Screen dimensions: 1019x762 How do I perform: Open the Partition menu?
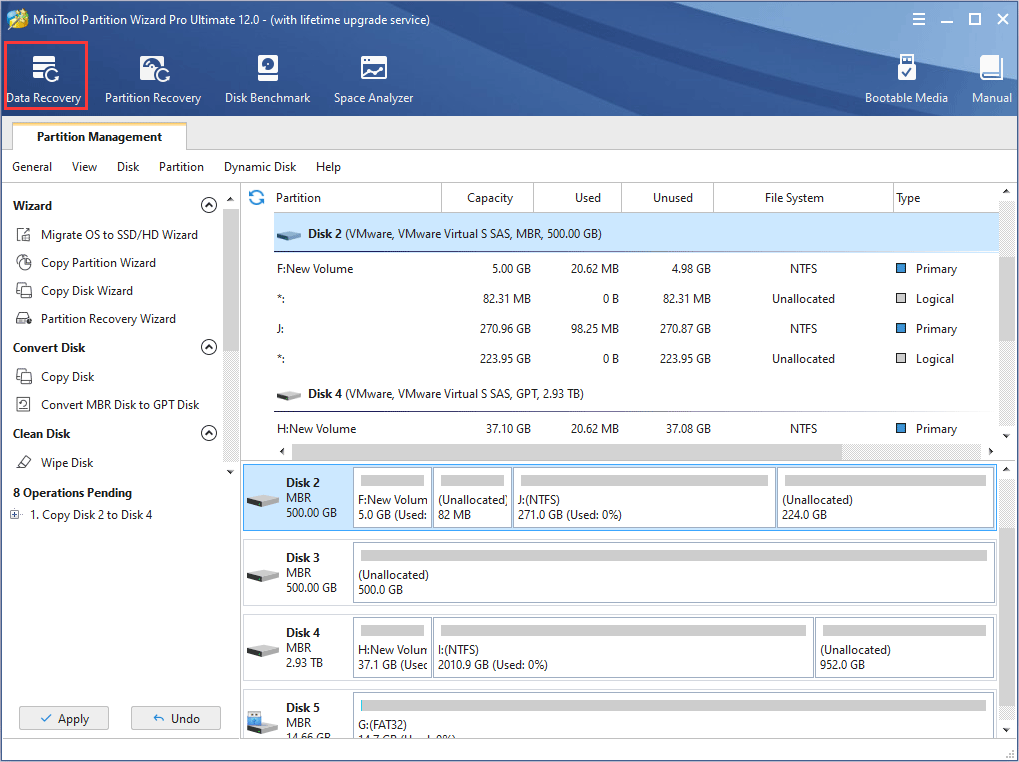point(181,167)
